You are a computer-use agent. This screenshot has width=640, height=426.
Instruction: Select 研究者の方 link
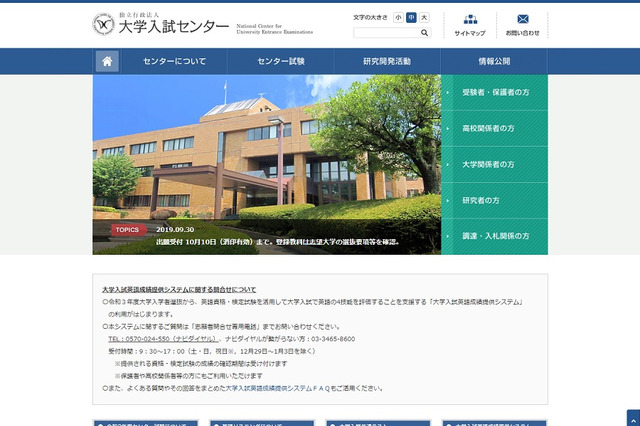tap(494, 200)
